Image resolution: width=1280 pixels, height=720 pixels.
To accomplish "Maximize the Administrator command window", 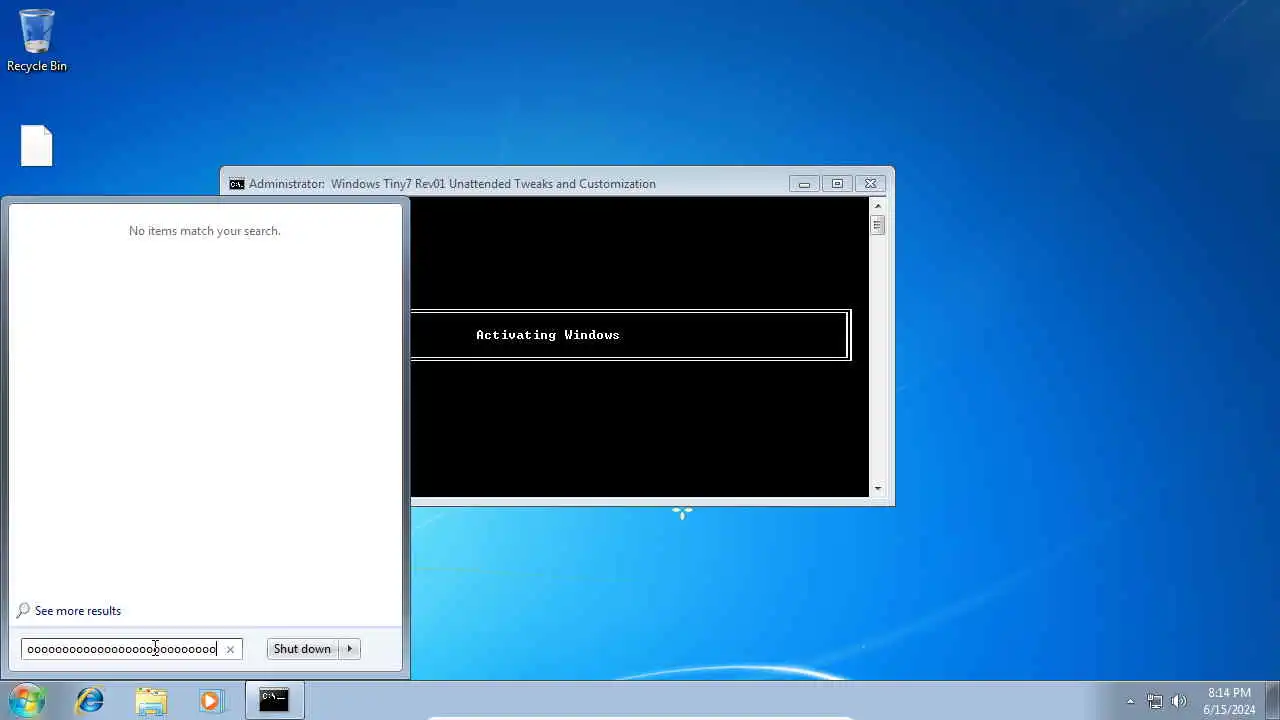I will pyautogui.click(x=837, y=184).
